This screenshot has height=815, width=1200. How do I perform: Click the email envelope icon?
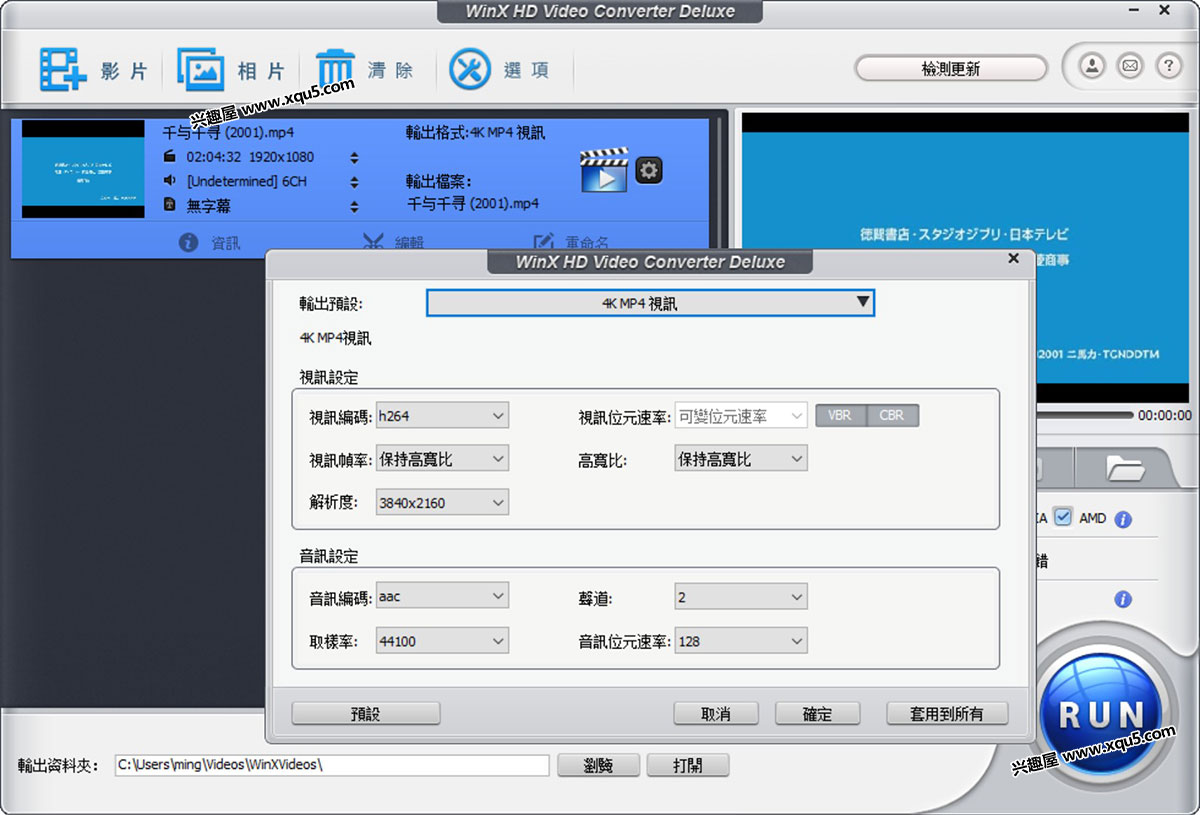point(1130,67)
